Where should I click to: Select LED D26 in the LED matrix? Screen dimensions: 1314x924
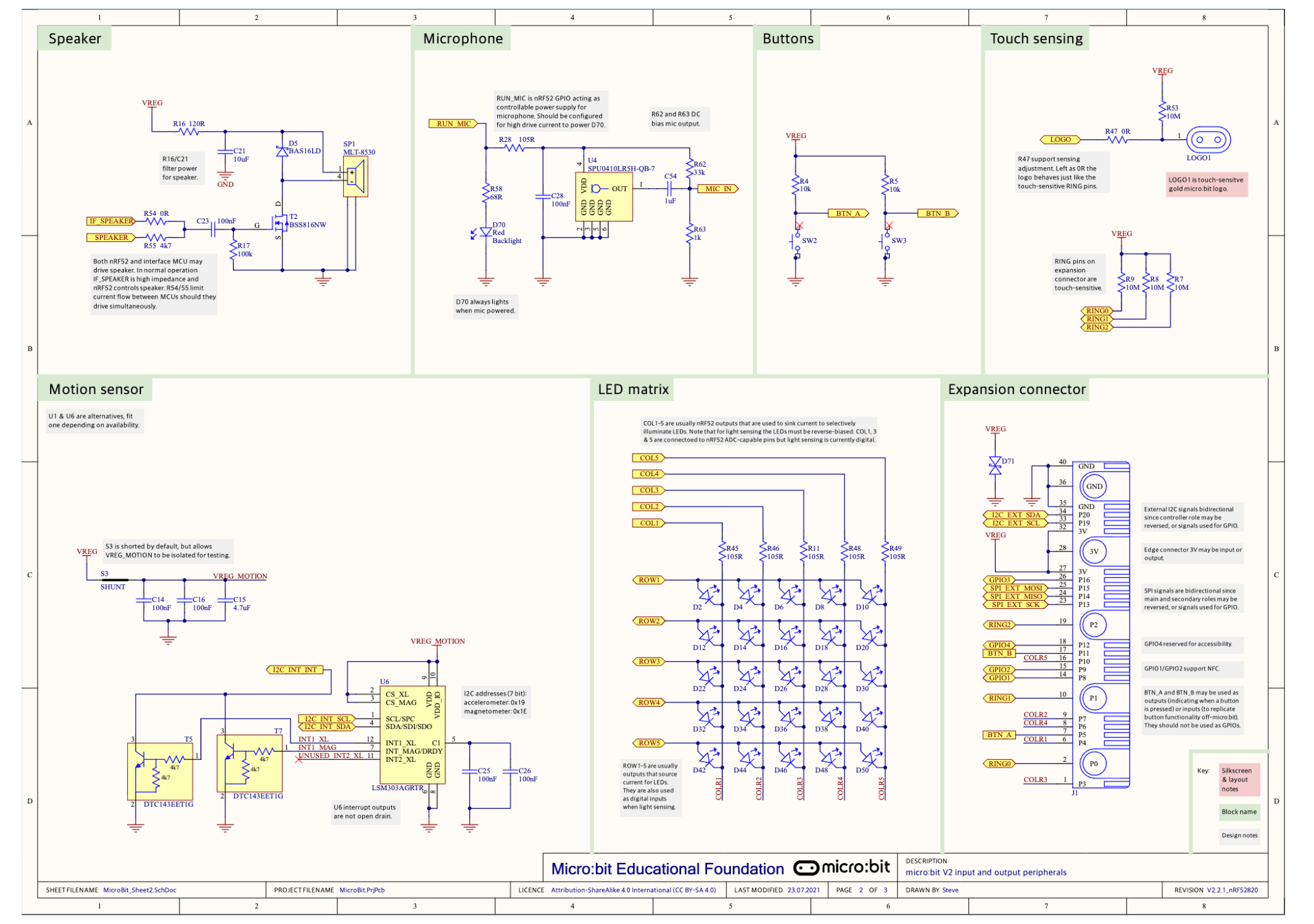[789, 677]
